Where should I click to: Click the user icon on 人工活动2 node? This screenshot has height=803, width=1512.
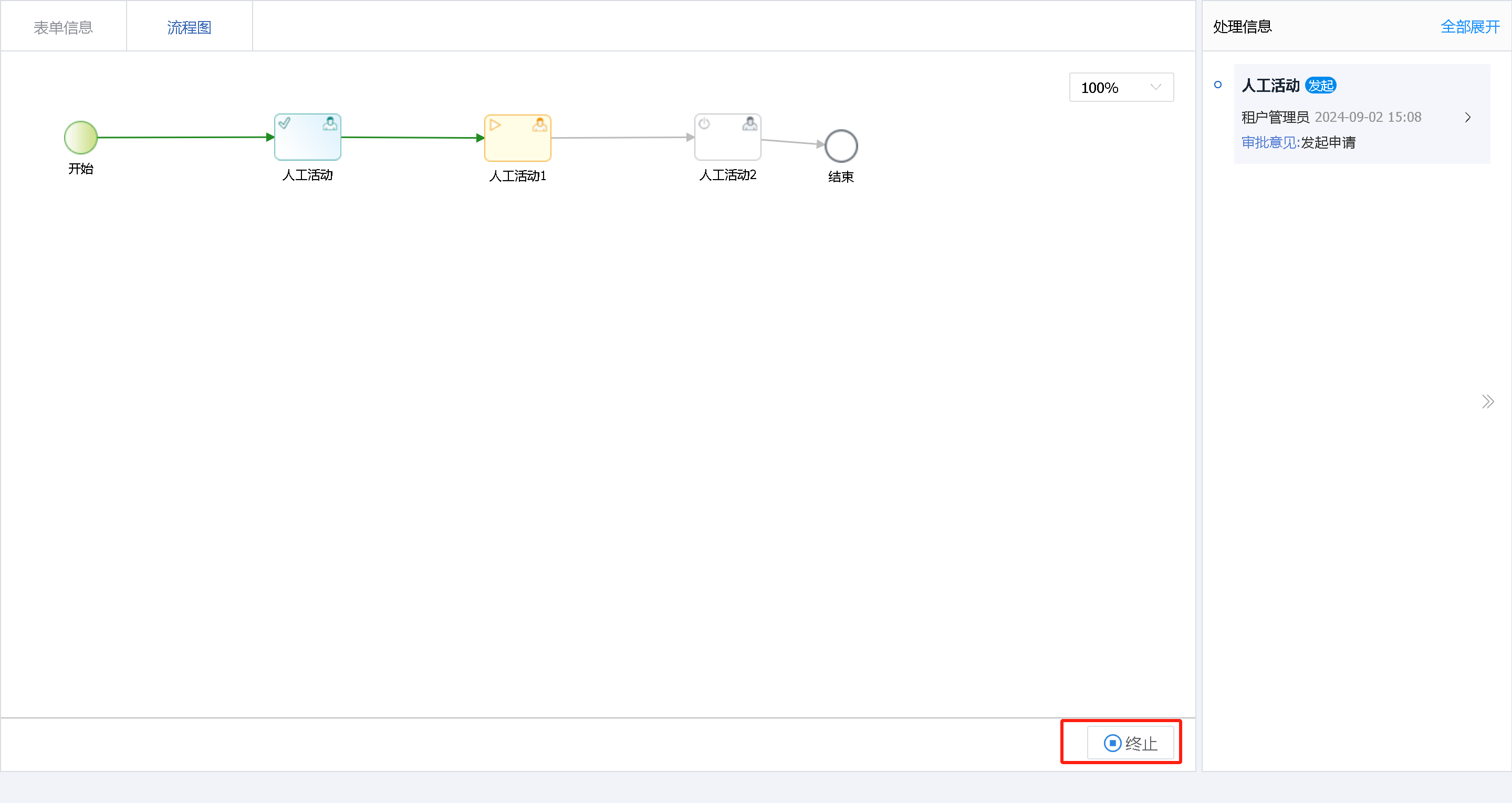pos(749,124)
